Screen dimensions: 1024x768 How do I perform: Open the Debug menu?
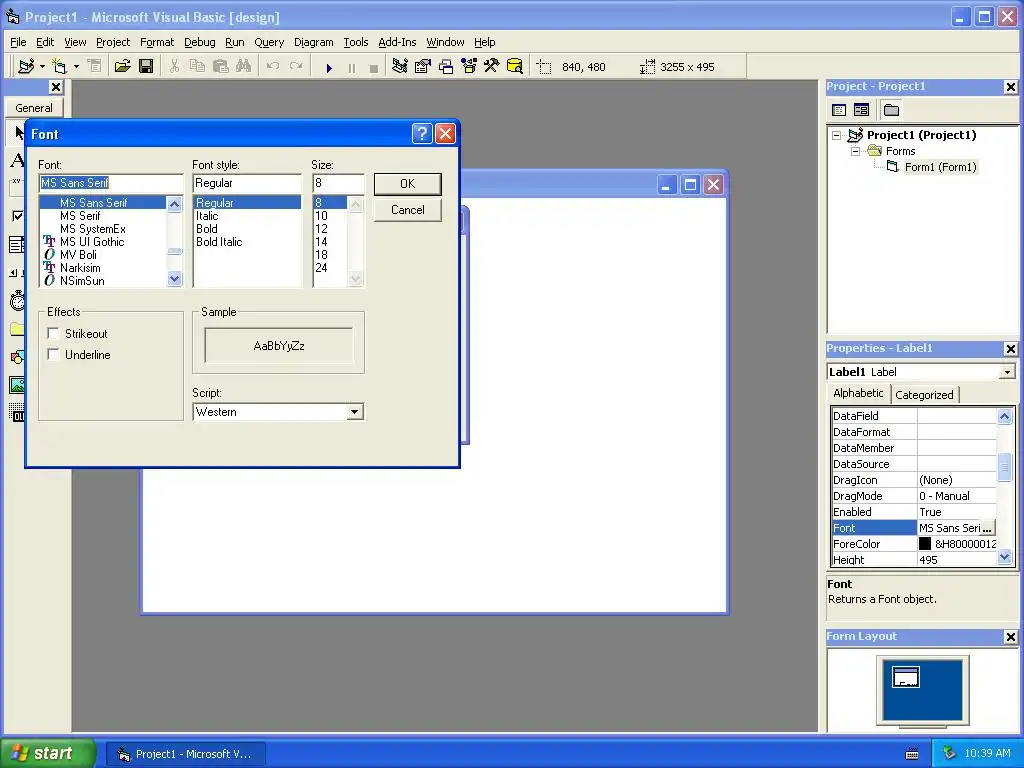[200, 42]
